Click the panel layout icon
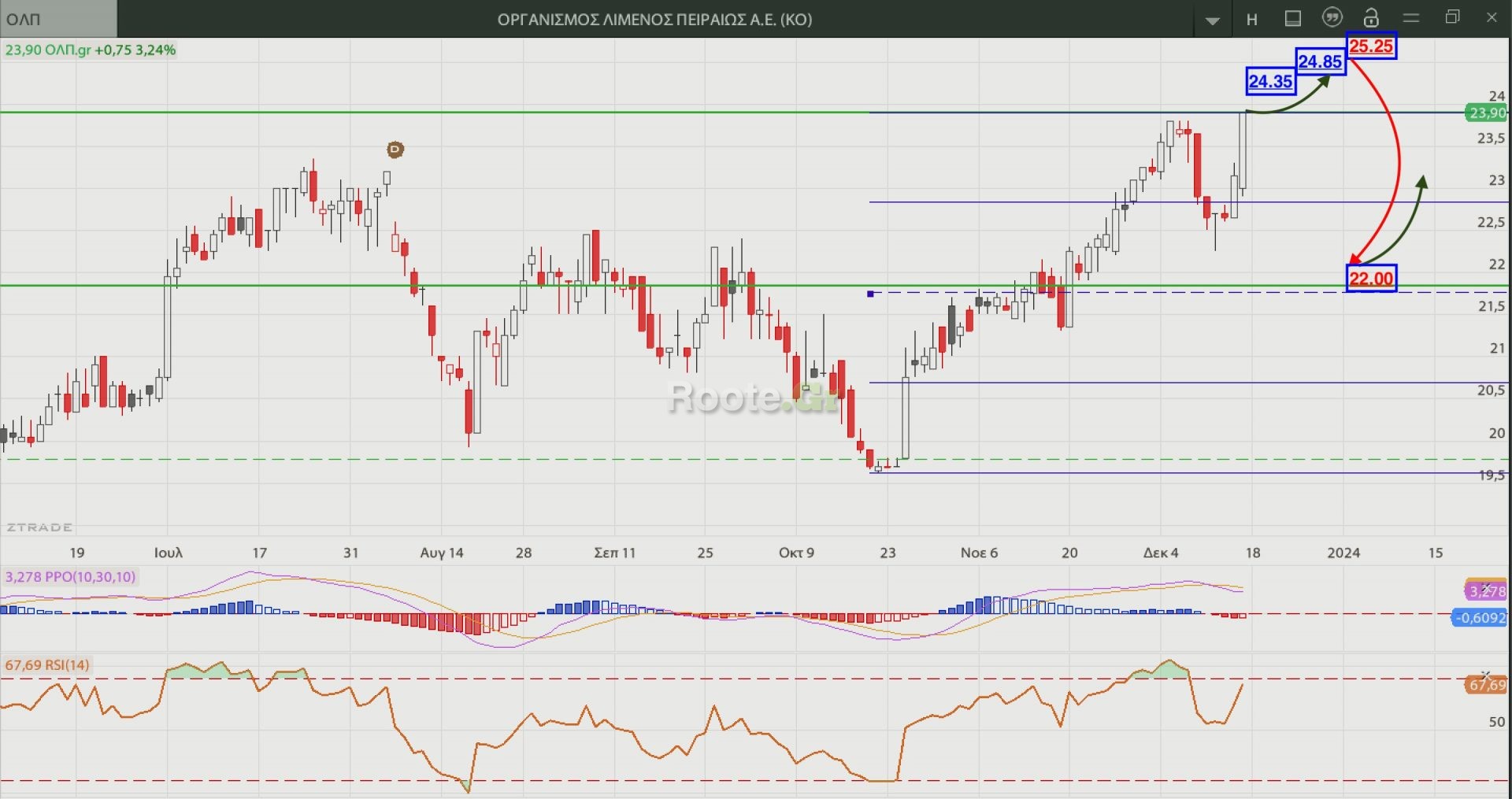The height and width of the screenshot is (799, 1512). click(x=1293, y=19)
